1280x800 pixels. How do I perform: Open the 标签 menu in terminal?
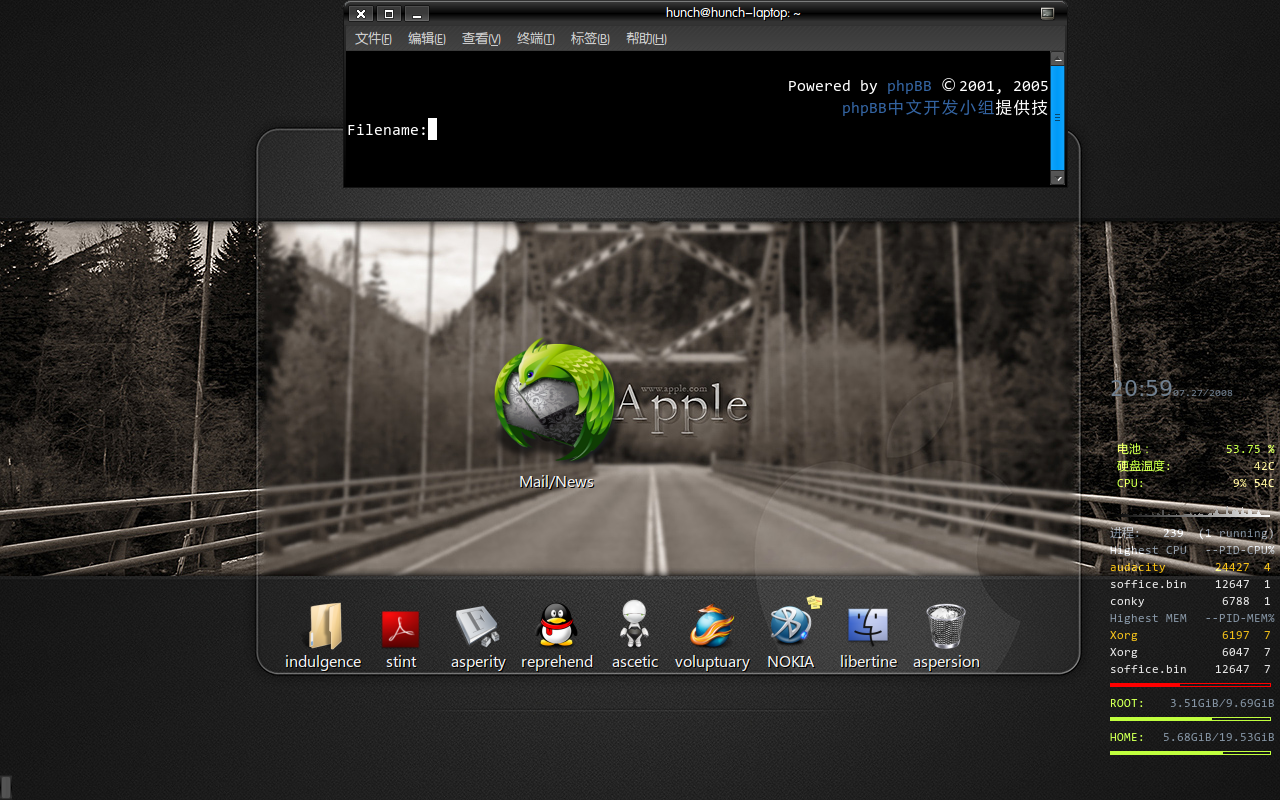click(590, 39)
